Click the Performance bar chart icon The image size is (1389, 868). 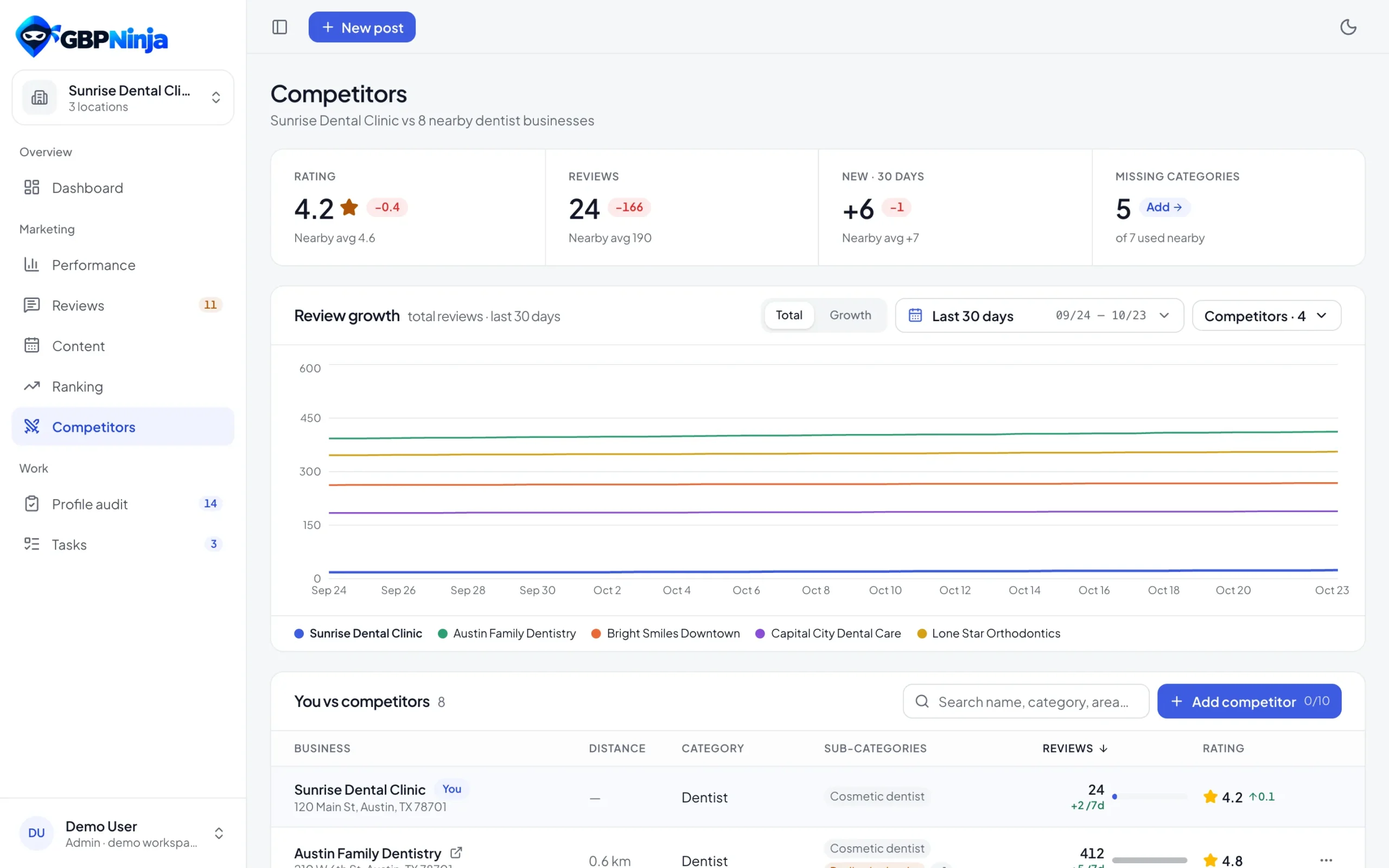(x=31, y=265)
